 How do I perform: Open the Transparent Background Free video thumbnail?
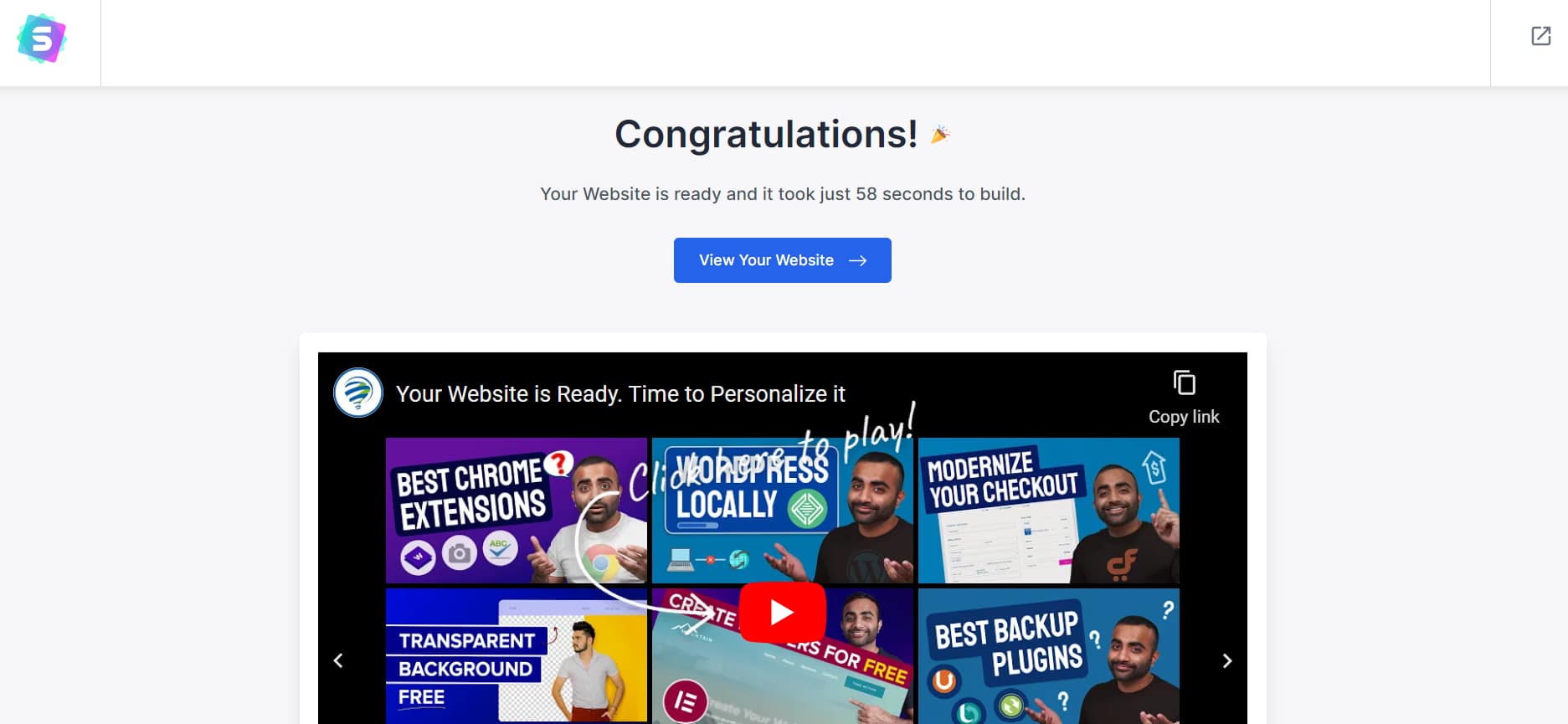click(x=517, y=655)
